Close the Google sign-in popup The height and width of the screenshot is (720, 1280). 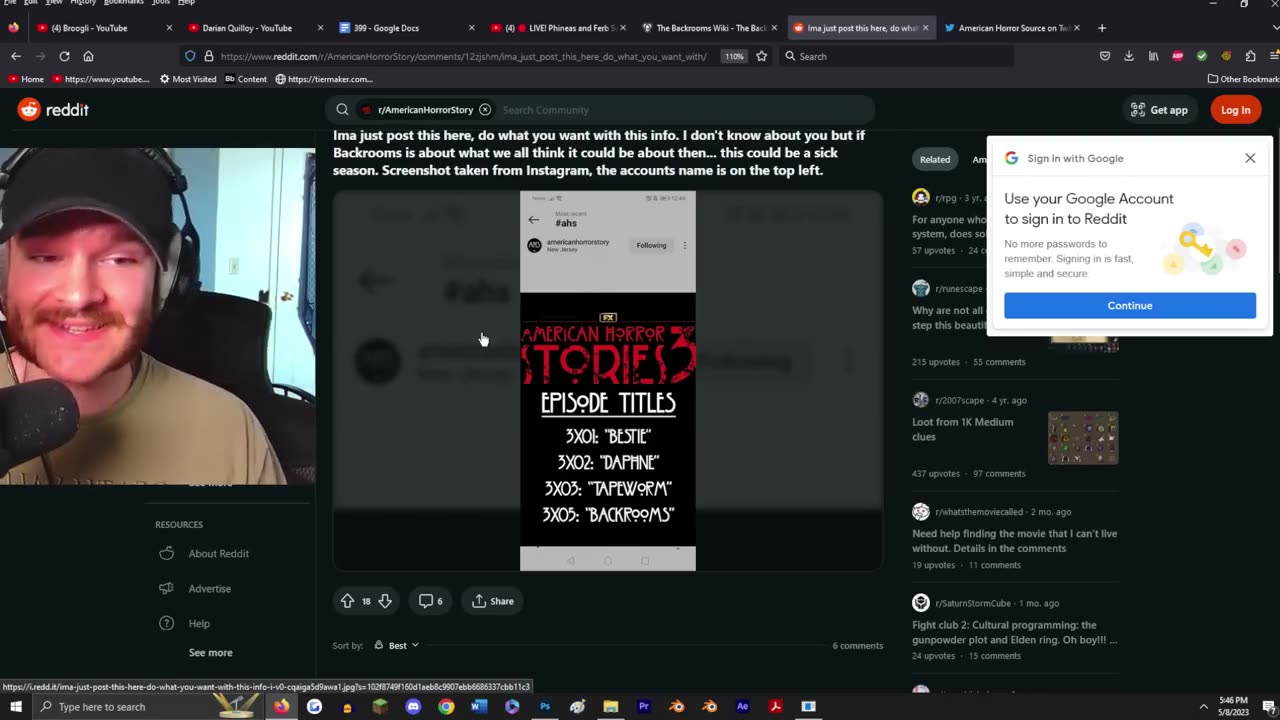coord(1250,158)
